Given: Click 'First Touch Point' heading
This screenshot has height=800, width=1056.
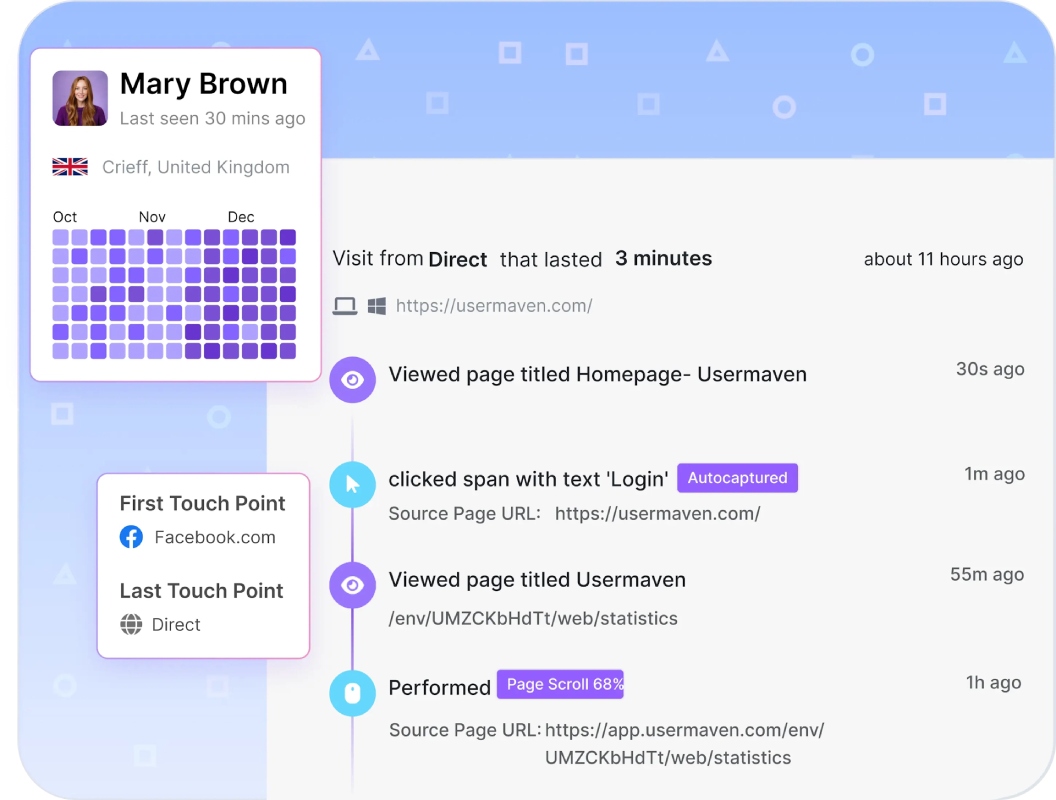Looking at the screenshot, I should point(203,503).
